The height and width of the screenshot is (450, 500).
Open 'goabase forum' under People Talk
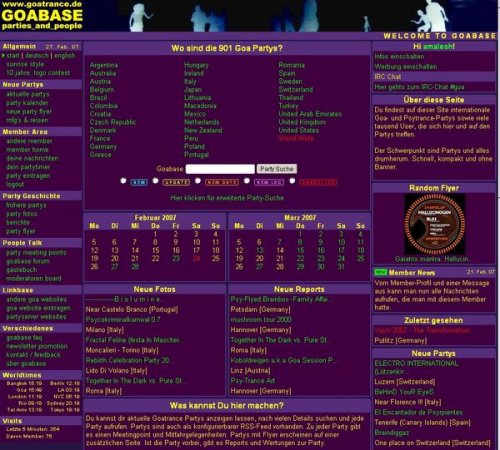[28, 261]
